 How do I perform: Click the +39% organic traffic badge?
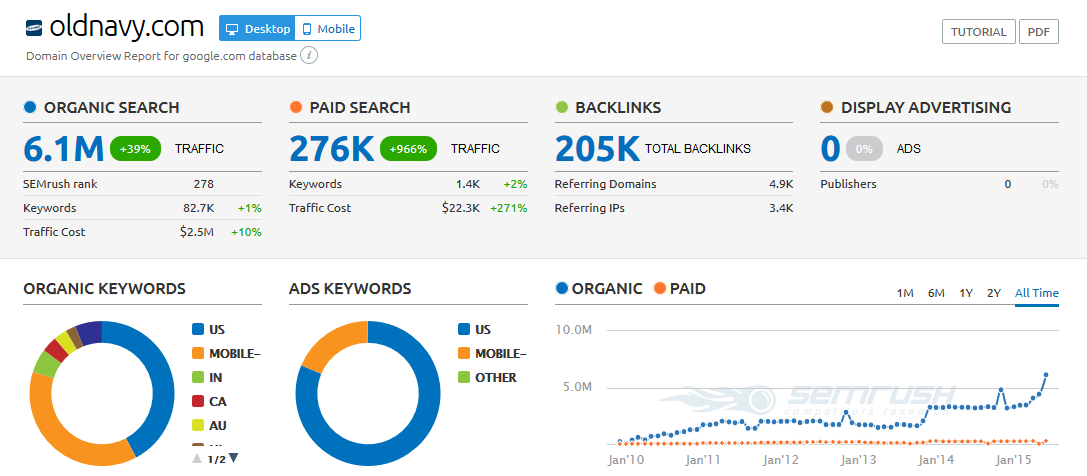(135, 148)
